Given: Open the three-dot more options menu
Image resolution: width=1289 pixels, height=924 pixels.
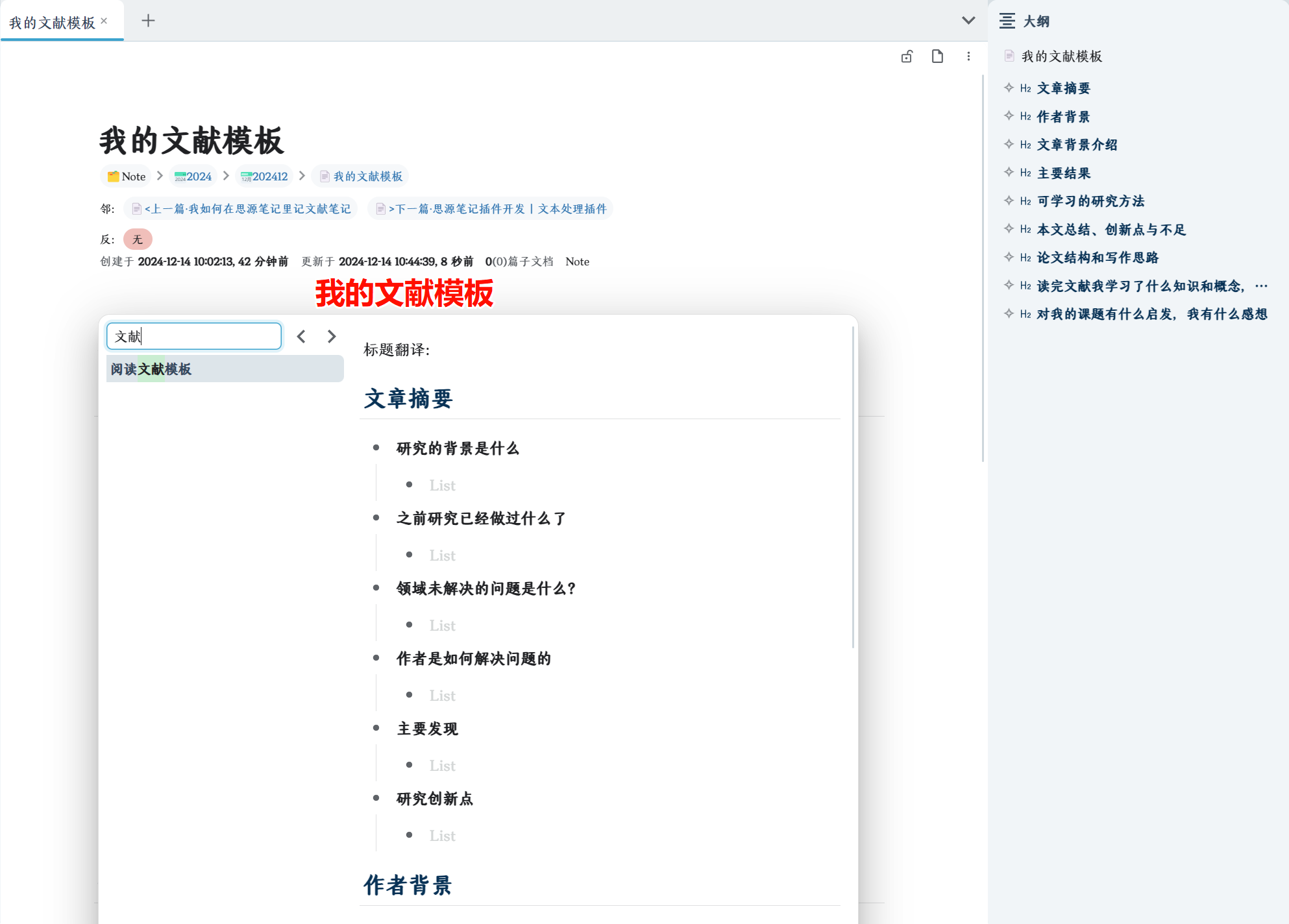Looking at the screenshot, I should pos(968,56).
